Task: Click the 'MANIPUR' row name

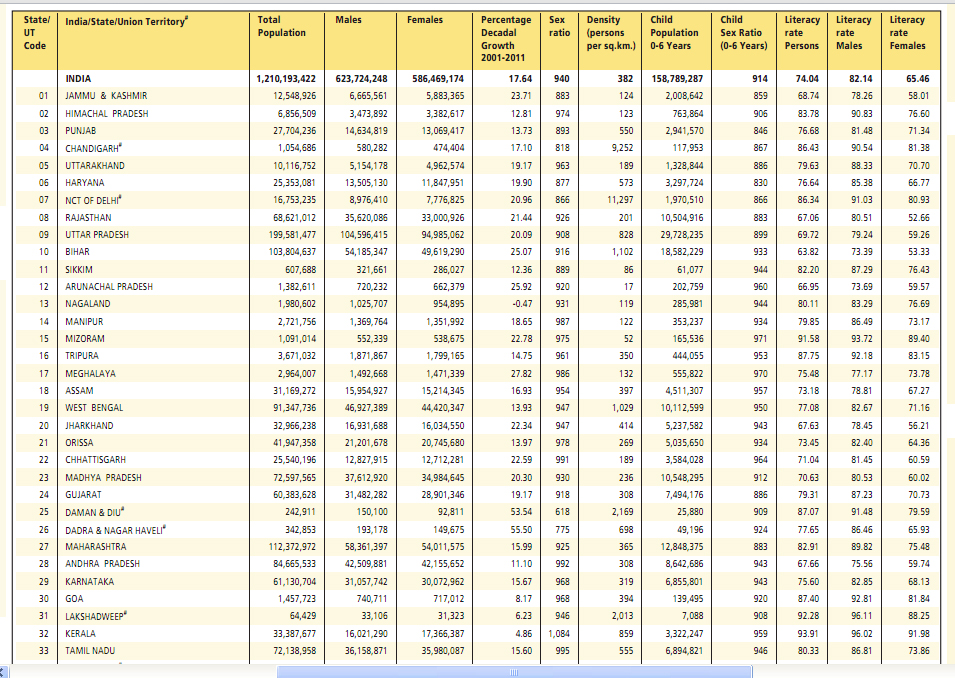Action: 84,322
